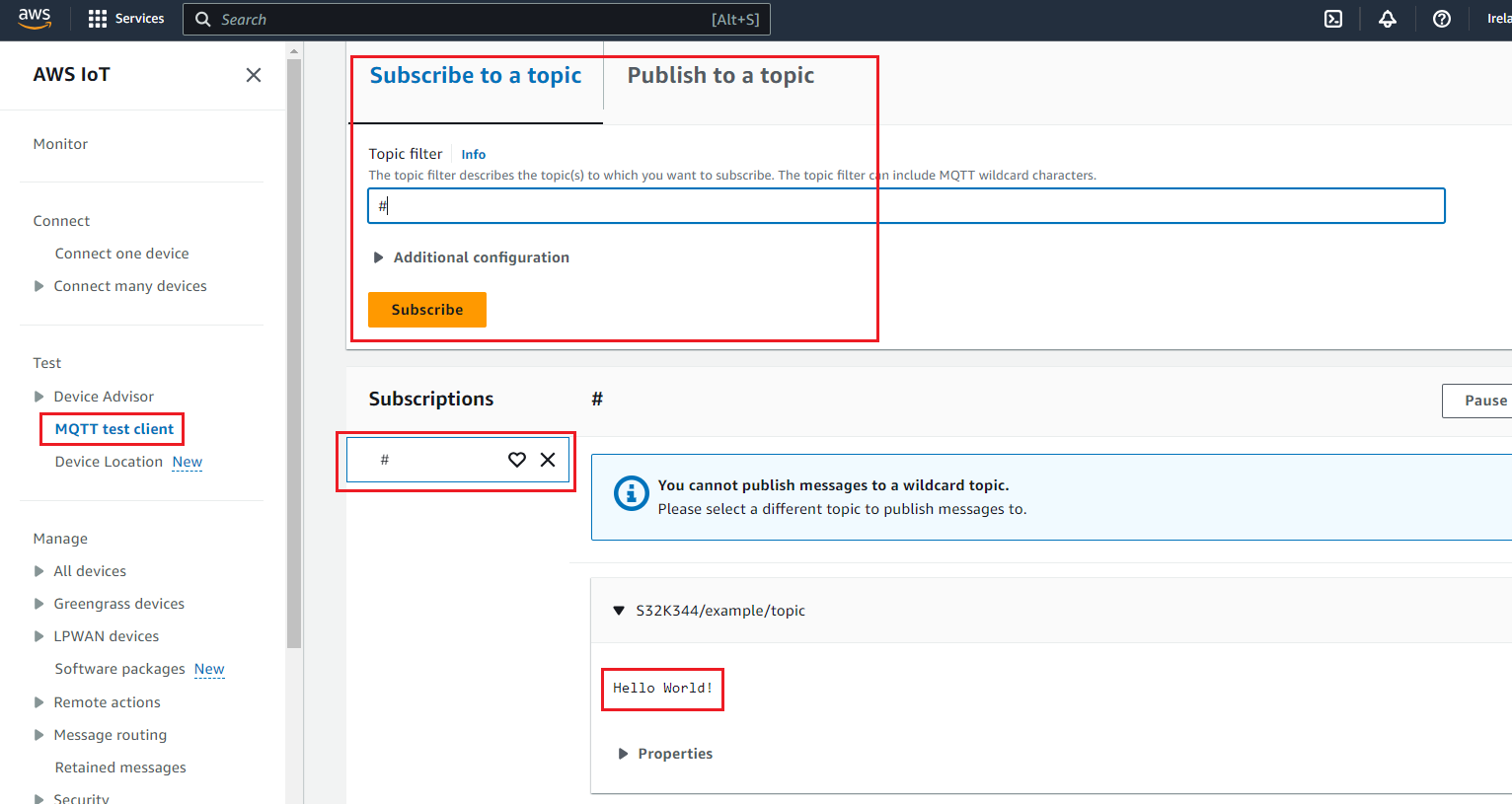Image resolution: width=1512 pixels, height=804 pixels.
Task: Remove the # subscription with X icon
Action: pyautogui.click(x=548, y=460)
